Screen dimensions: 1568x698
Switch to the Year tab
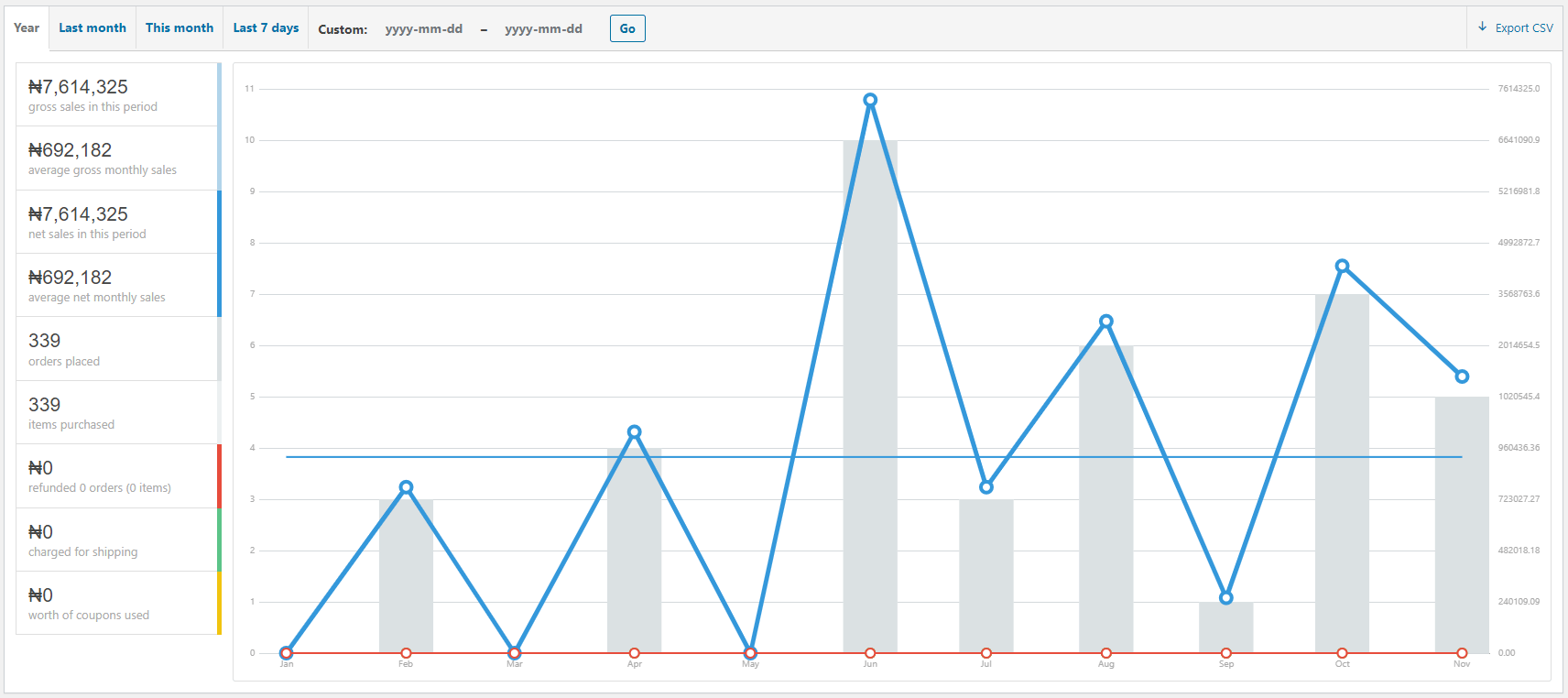(x=27, y=28)
